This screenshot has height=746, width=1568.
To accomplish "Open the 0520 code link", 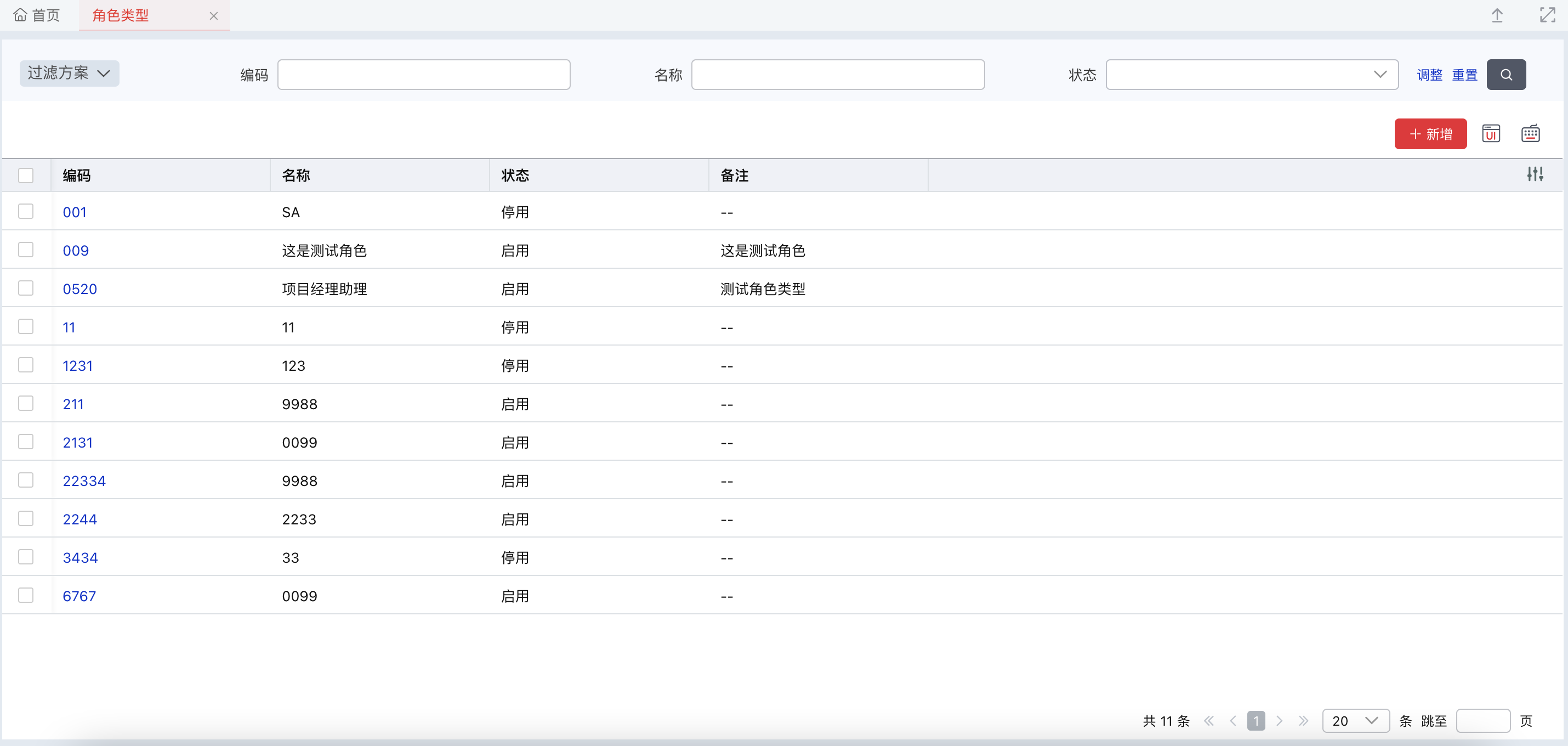I will coord(79,289).
